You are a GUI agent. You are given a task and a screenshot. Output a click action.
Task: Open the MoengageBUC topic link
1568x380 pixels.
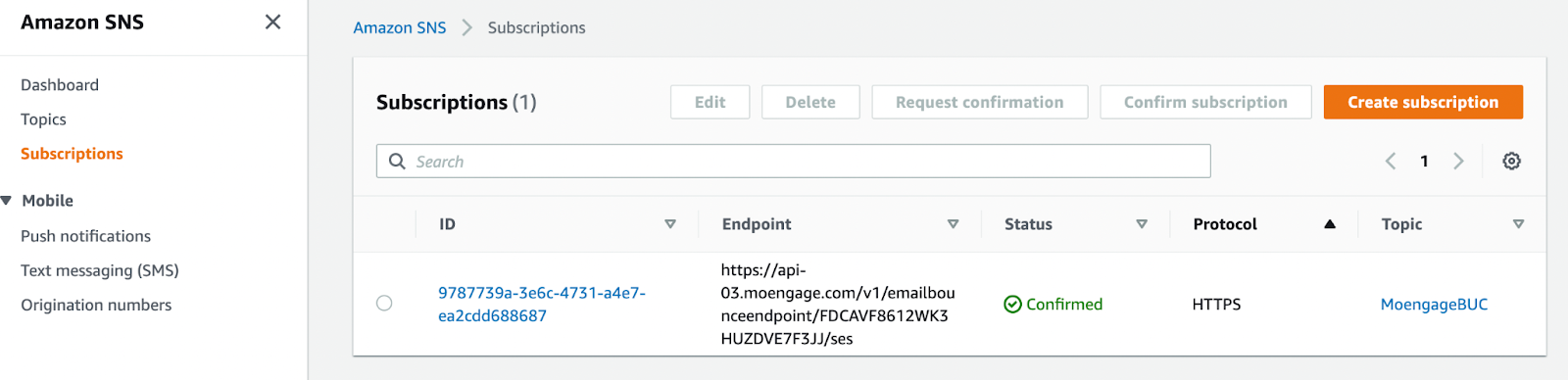pos(1434,305)
